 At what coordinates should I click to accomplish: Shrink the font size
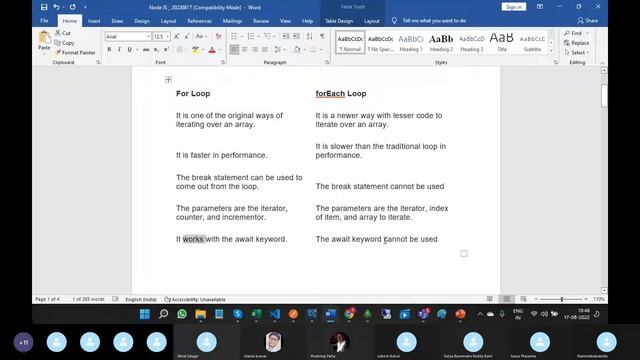coord(187,36)
